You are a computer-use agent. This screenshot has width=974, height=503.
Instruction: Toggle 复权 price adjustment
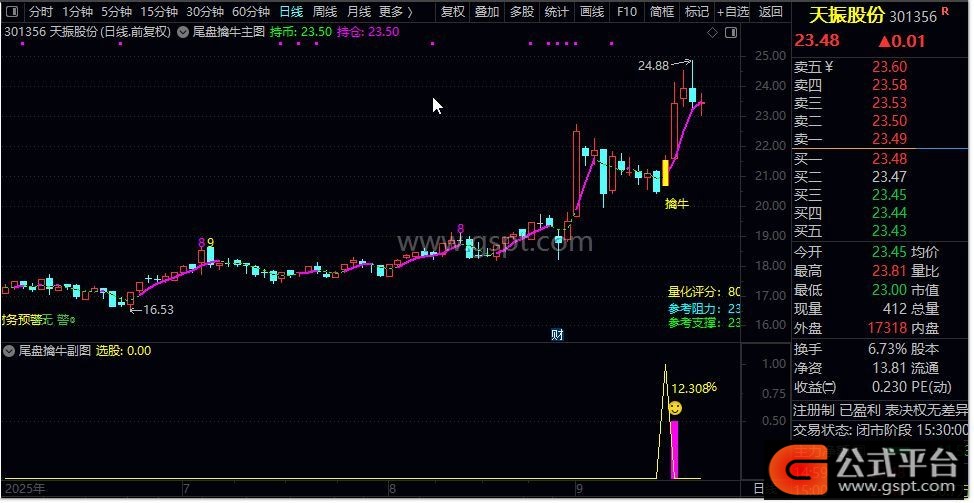tap(453, 12)
